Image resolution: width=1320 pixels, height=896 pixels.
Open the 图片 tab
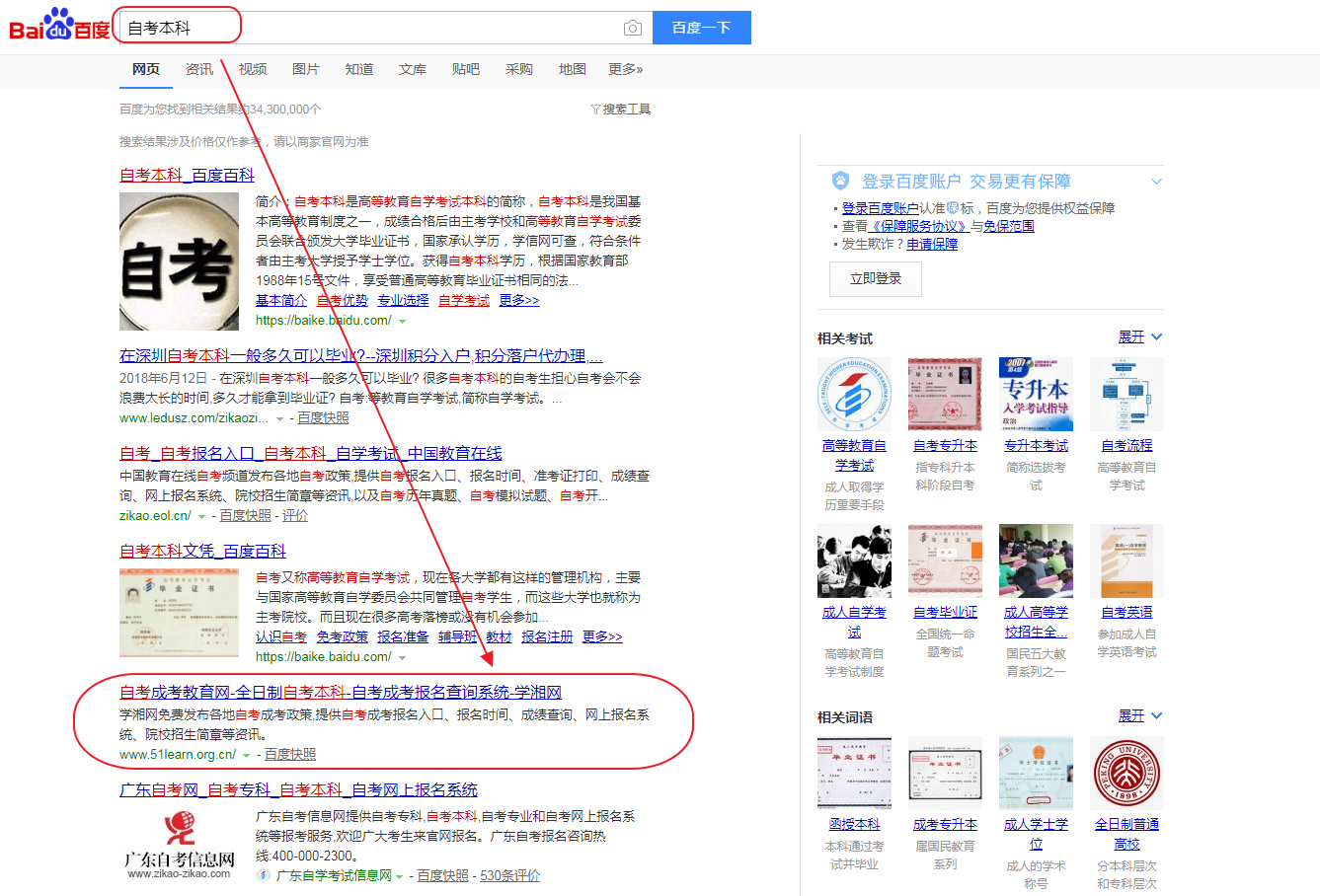click(x=306, y=69)
